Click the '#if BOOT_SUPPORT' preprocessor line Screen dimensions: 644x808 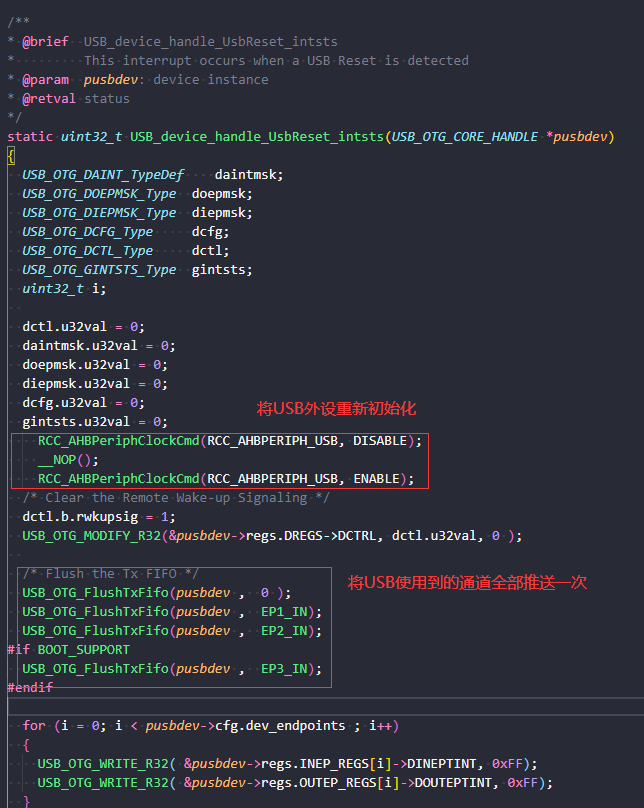69,650
